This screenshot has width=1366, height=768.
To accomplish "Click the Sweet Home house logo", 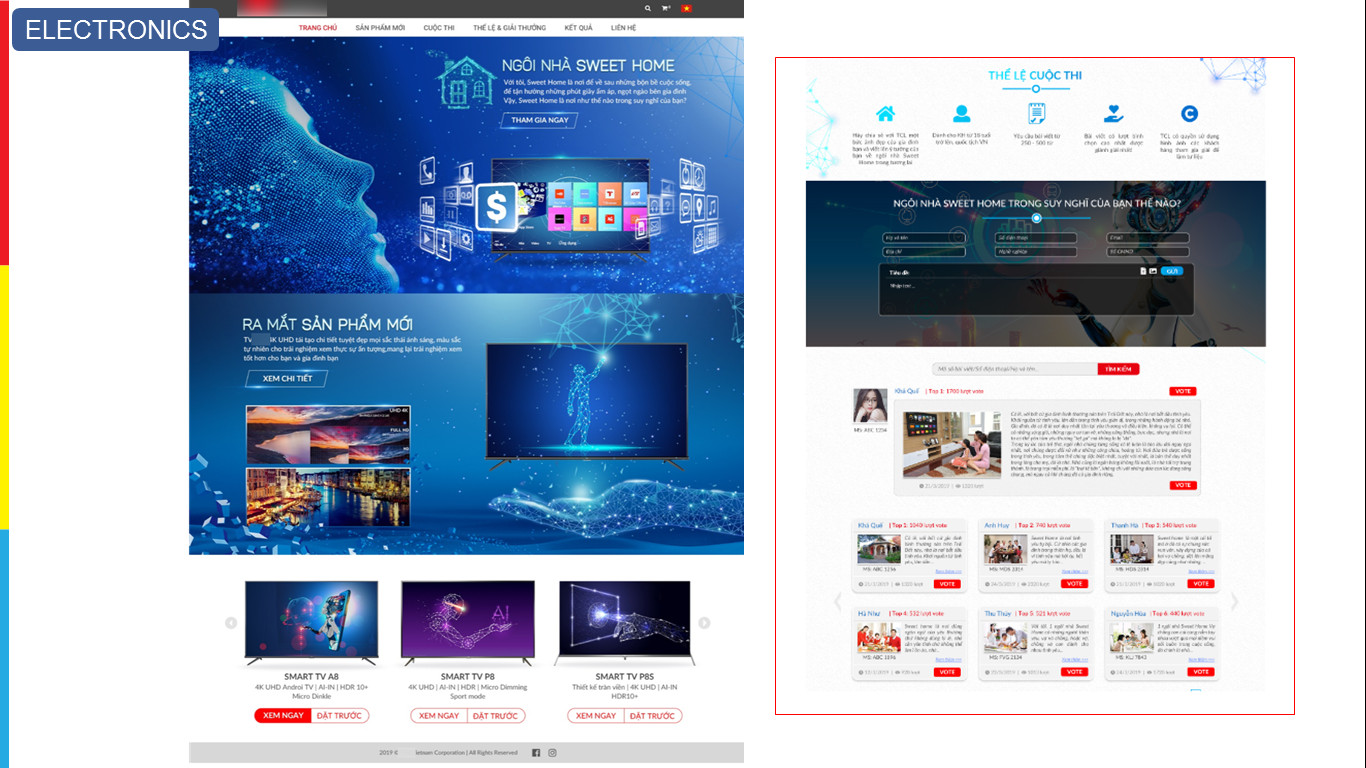I will click(467, 81).
